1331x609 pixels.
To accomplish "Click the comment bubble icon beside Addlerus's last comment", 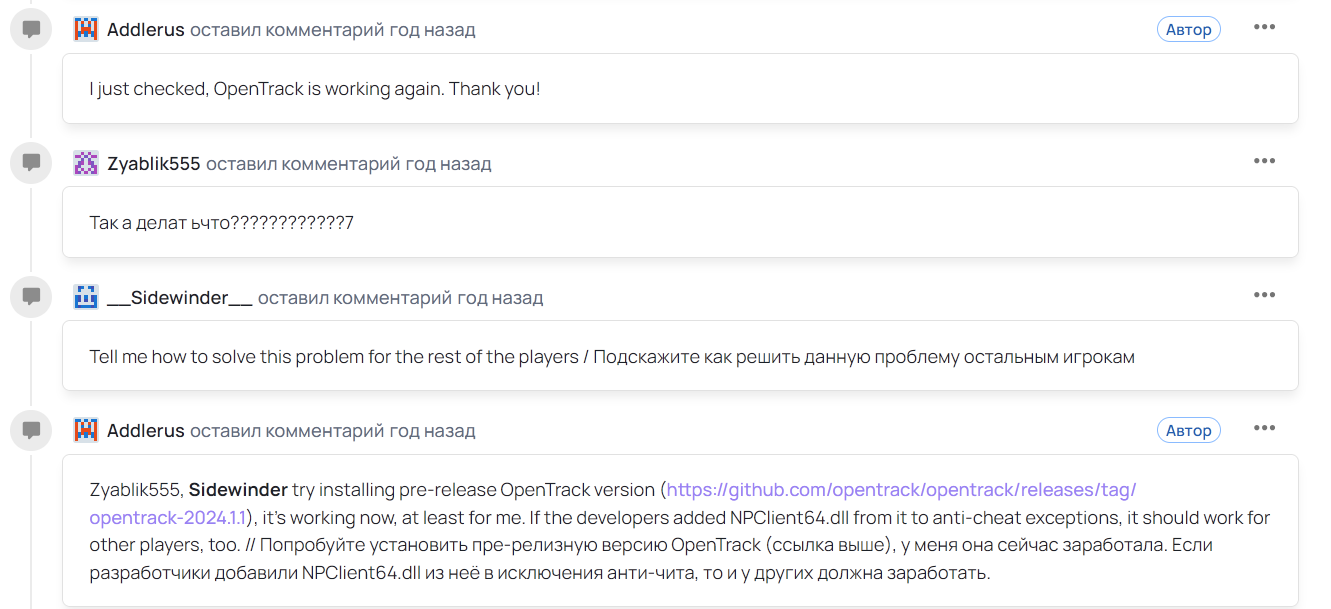I will [31, 430].
